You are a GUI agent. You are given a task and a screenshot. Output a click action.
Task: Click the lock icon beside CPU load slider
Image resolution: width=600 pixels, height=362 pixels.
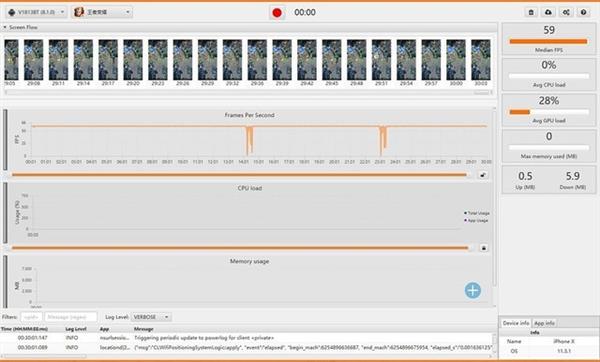click(x=484, y=248)
